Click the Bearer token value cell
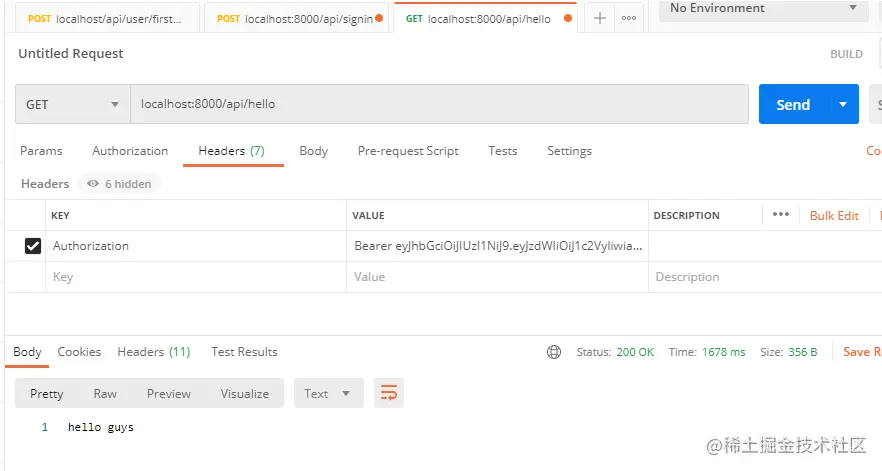This screenshot has height=471, width=882. [x=497, y=246]
